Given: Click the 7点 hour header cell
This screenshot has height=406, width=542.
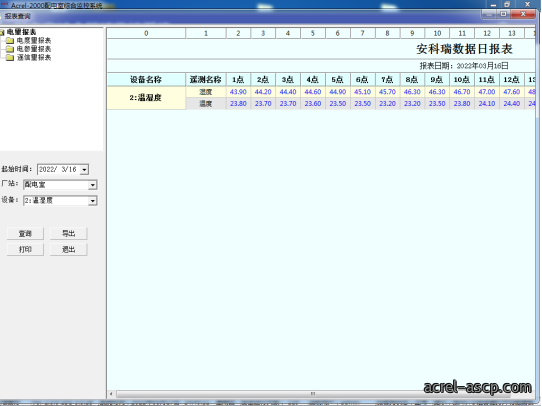Looking at the screenshot, I should click(387, 79).
